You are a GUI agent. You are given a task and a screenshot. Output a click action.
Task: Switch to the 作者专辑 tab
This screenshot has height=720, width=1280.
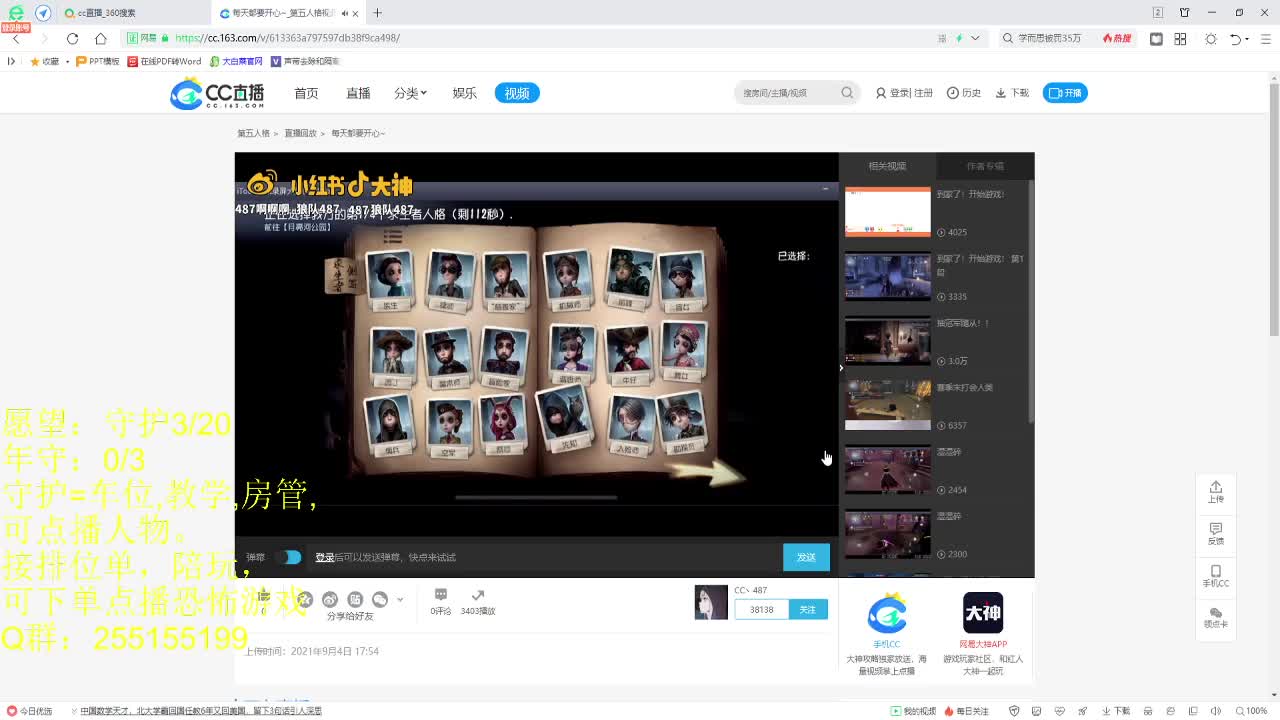tap(985, 166)
